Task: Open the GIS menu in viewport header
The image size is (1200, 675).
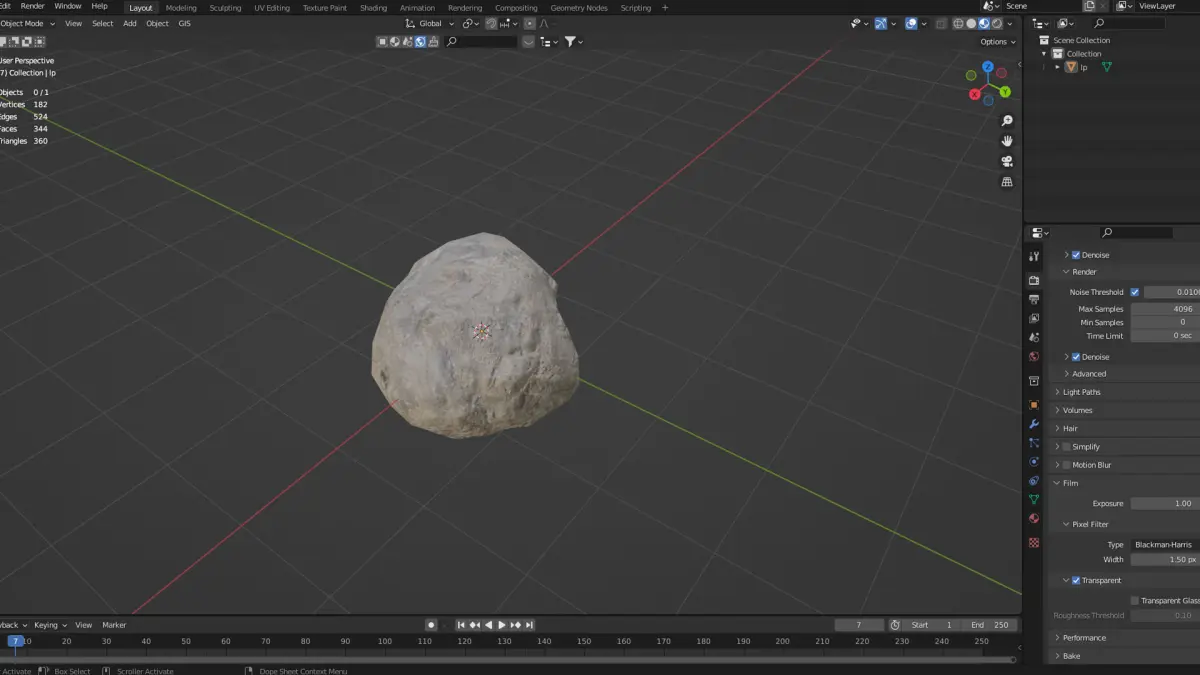Action: click(184, 24)
